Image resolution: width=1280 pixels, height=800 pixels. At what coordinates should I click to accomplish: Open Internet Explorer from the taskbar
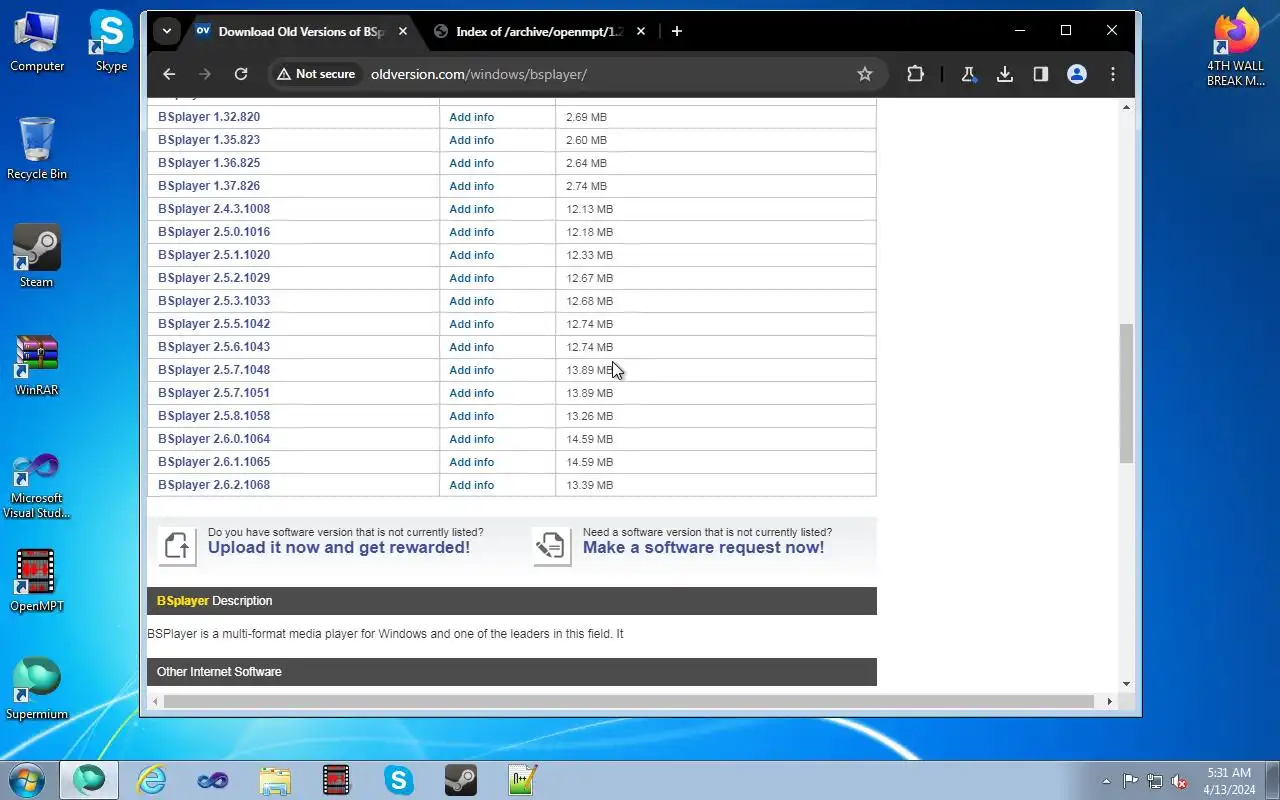click(x=152, y=780)
